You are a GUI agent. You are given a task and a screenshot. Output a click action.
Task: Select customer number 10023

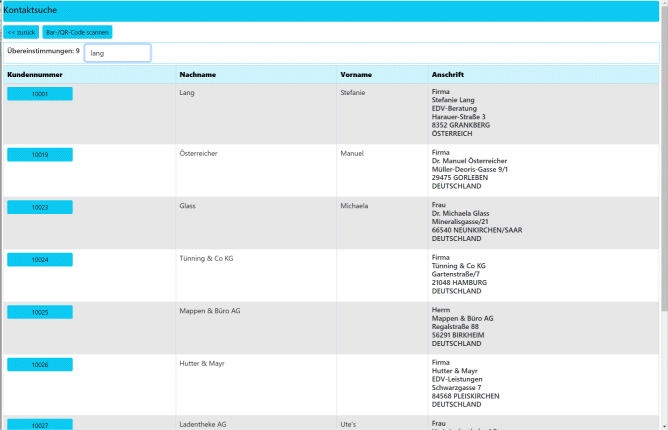pyautogui.click(x=40, y=207)
